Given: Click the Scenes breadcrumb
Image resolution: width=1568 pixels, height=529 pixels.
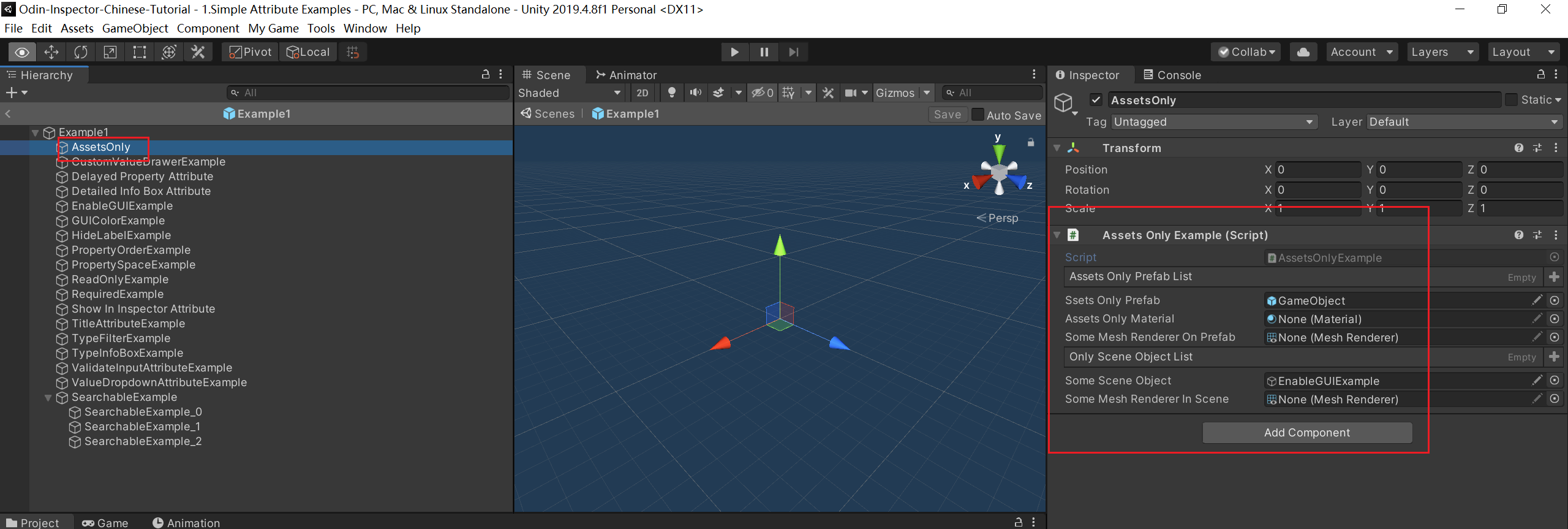Looking at the screenshot, I should pyautogui.click(x=548, y=114).
